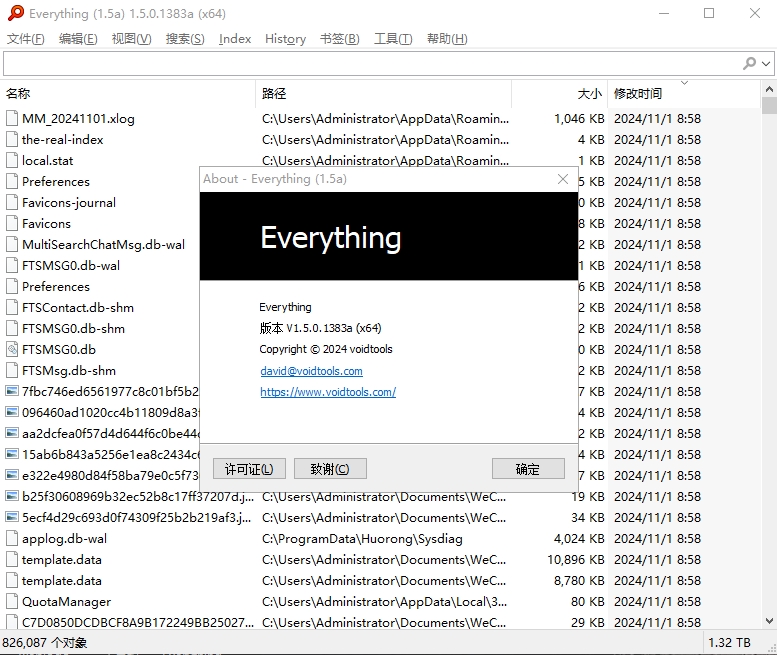This screenshot has height=655, width=777.
Task: Click version text V1.5.0.1383a (x64) in dialog
Action: [x=334, y=328]
